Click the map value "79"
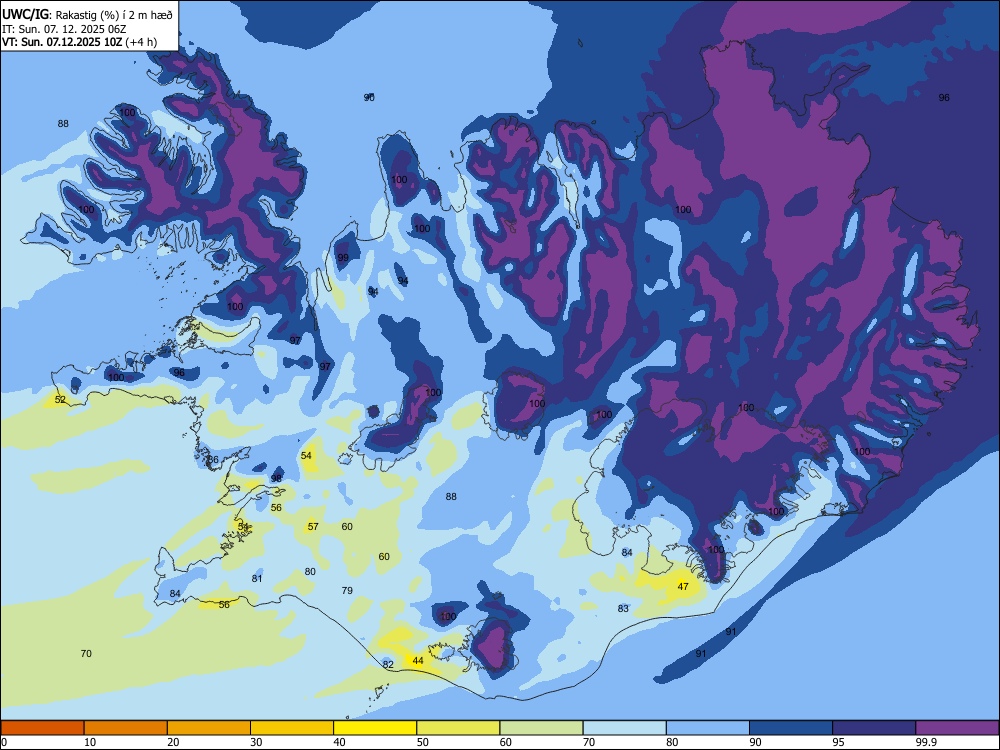This screenshot has height=750, width=1000. 347,591
